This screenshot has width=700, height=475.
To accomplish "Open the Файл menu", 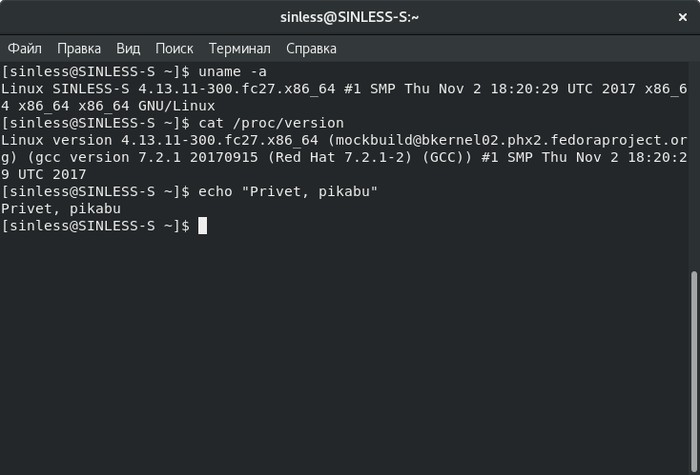I will (x=25, y=48).
